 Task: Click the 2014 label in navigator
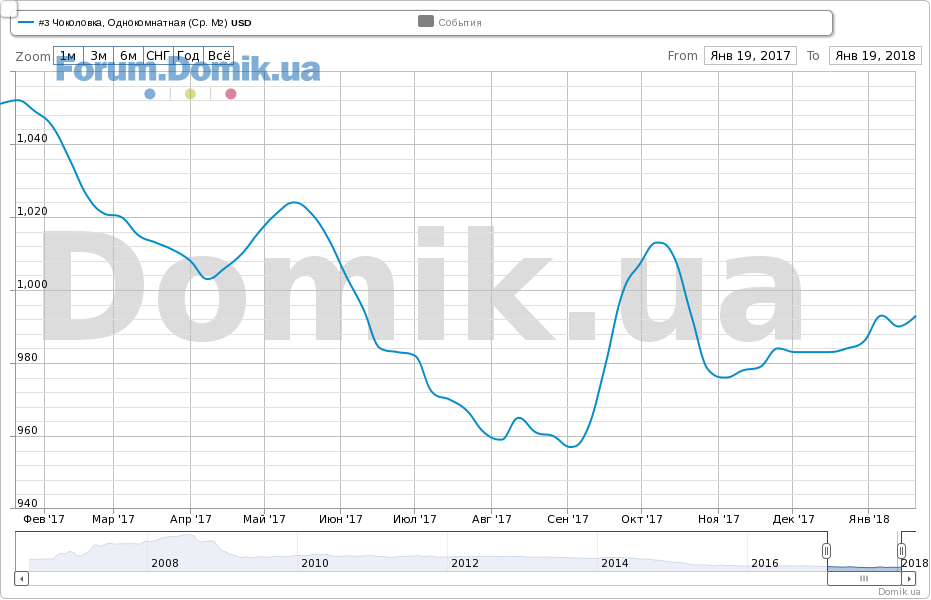(615, 563)
